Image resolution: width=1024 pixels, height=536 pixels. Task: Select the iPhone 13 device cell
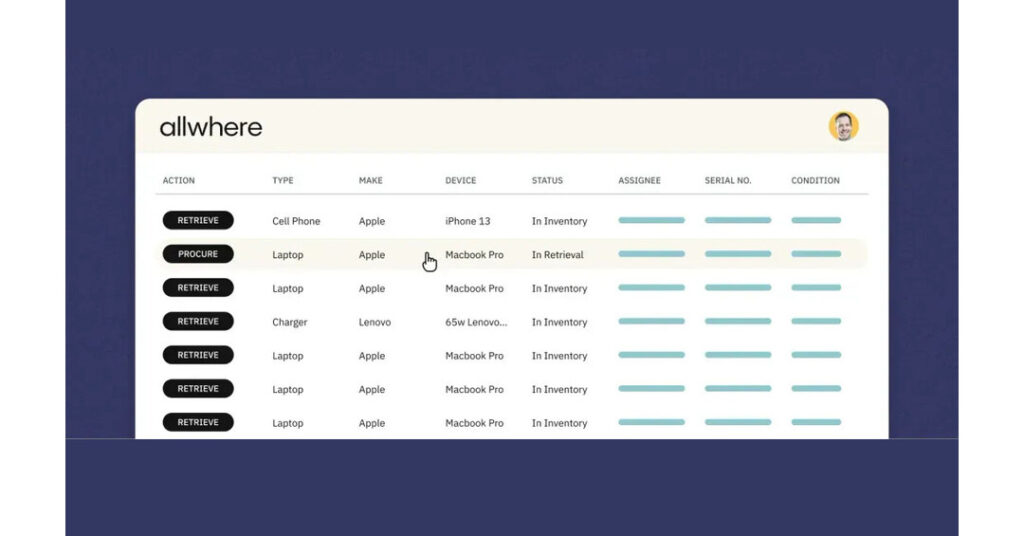coord(468,221)
